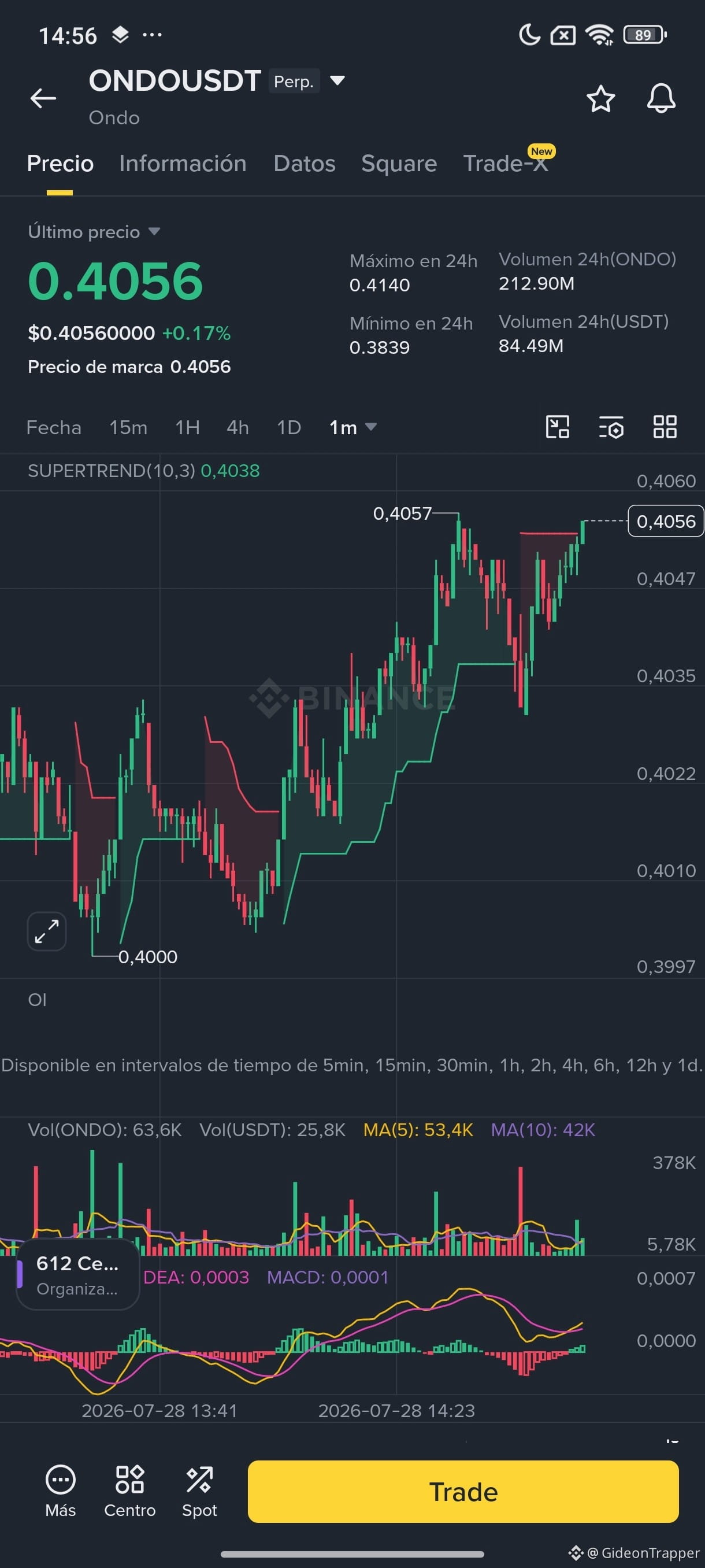
Task: Tap the high marker 0,4057 on chart
Action: click(x=402, y=514)
